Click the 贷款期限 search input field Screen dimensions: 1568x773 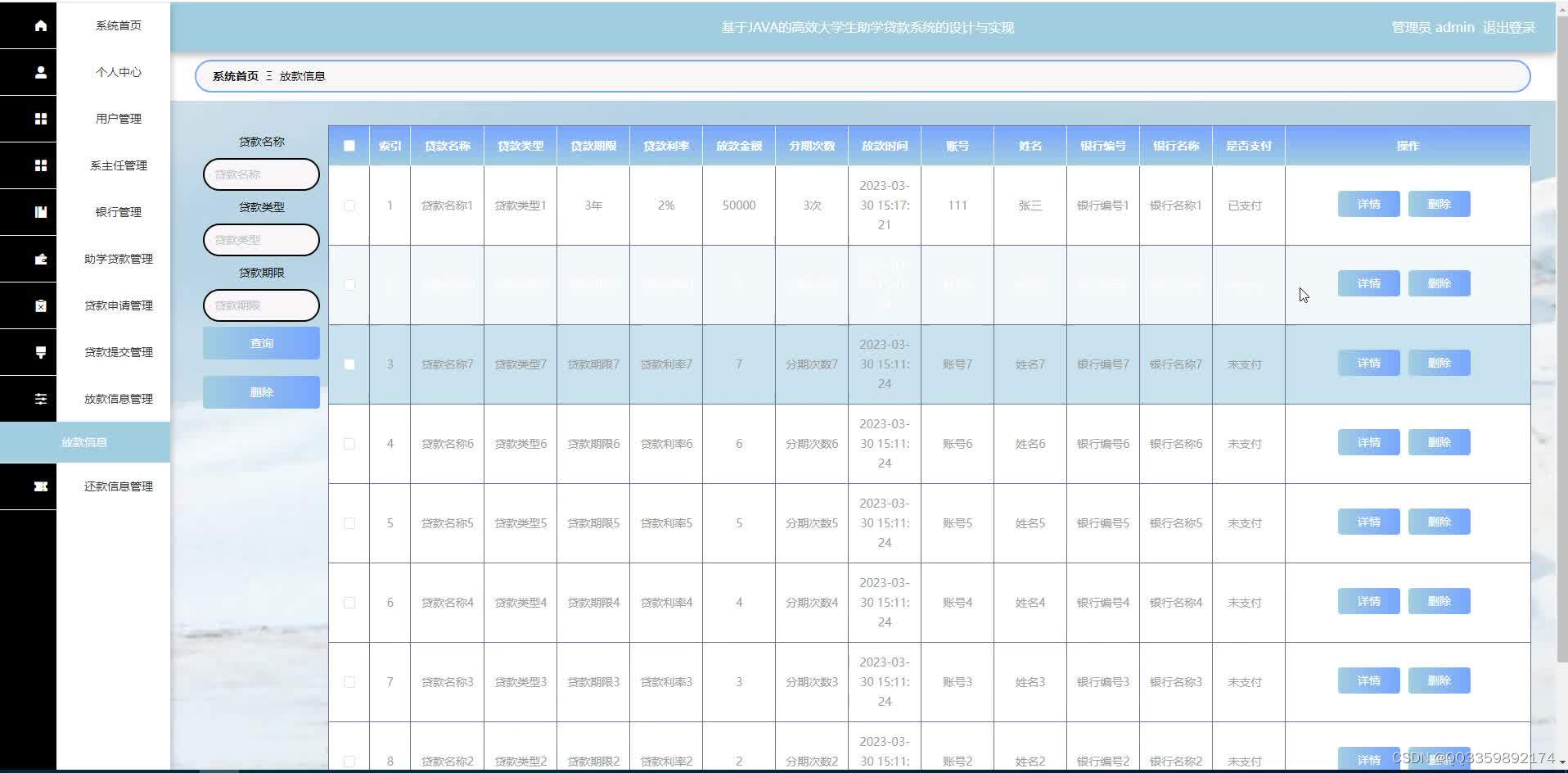[261, 305]
